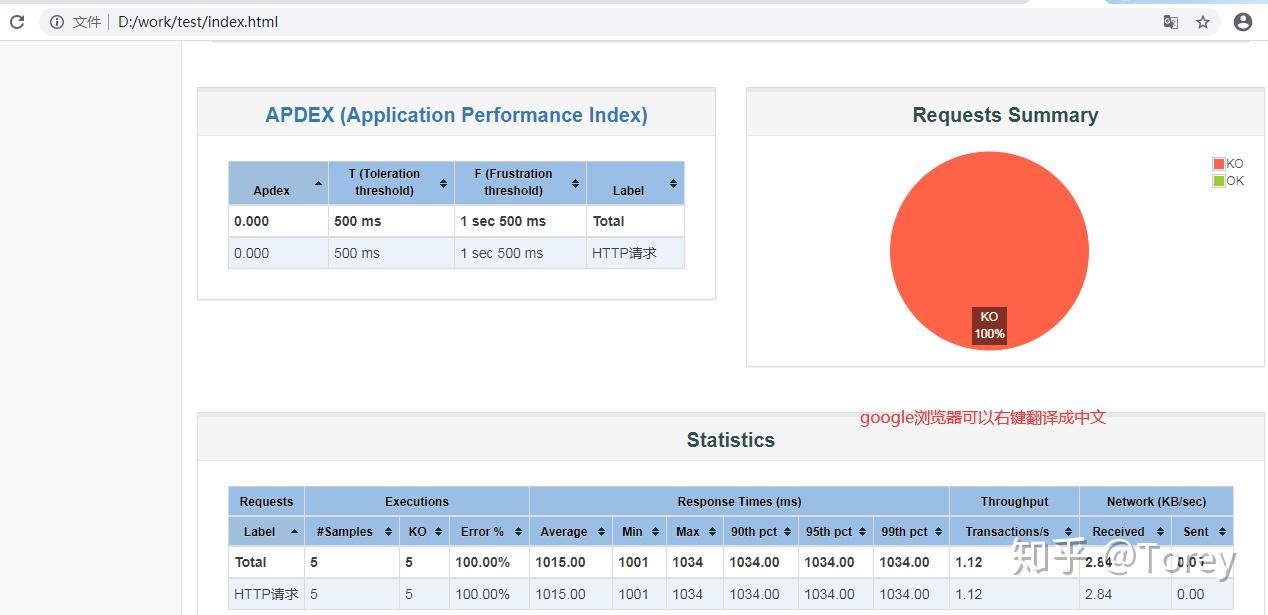The image size is (1268, 615).
Task: Open the user profile avatar icon
Action: (x=1243, y=22)
